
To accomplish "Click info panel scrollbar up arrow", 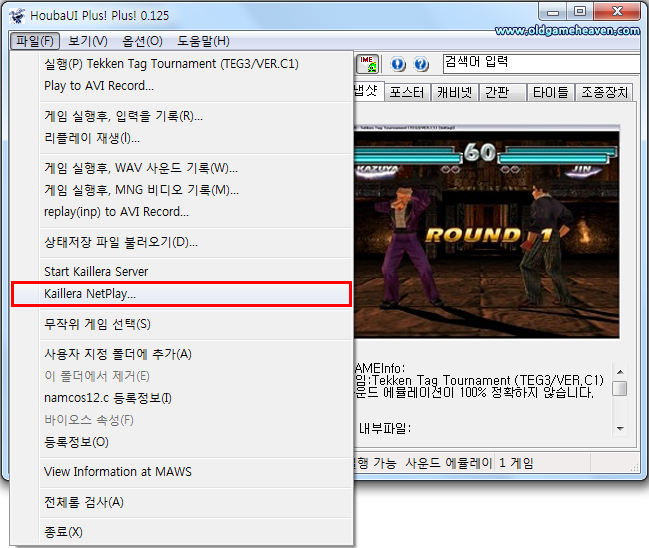I will click(x=620, y=372).
